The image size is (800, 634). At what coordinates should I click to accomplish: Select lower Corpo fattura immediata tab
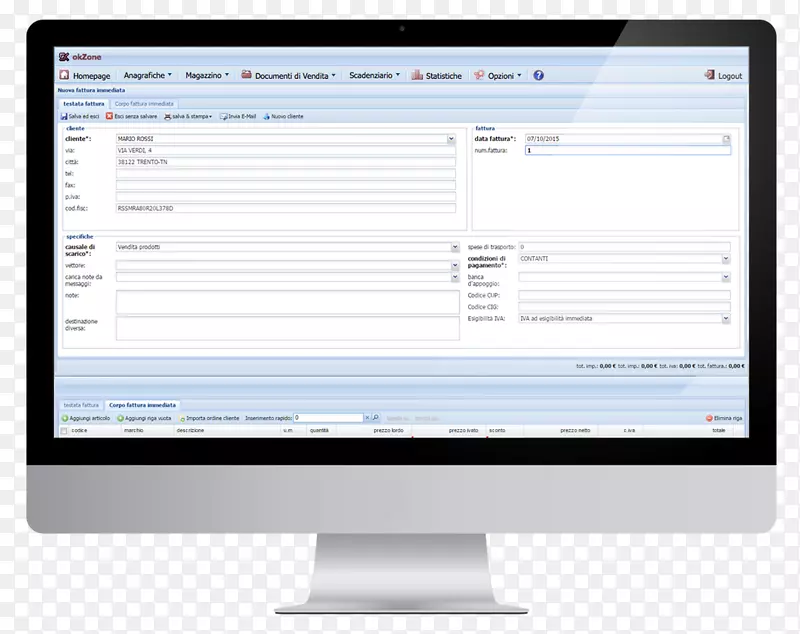[x=142, y=405]
